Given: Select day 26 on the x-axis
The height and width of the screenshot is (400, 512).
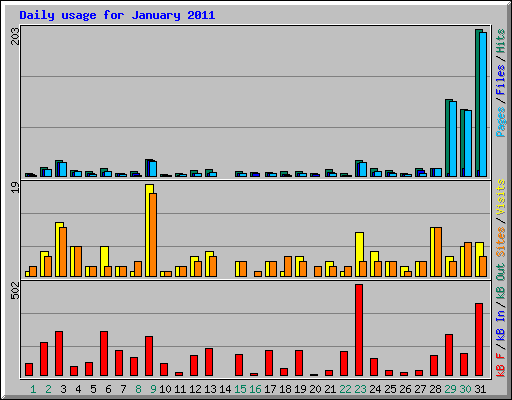Looking at the screenshot, I should [x=405, y=389].
